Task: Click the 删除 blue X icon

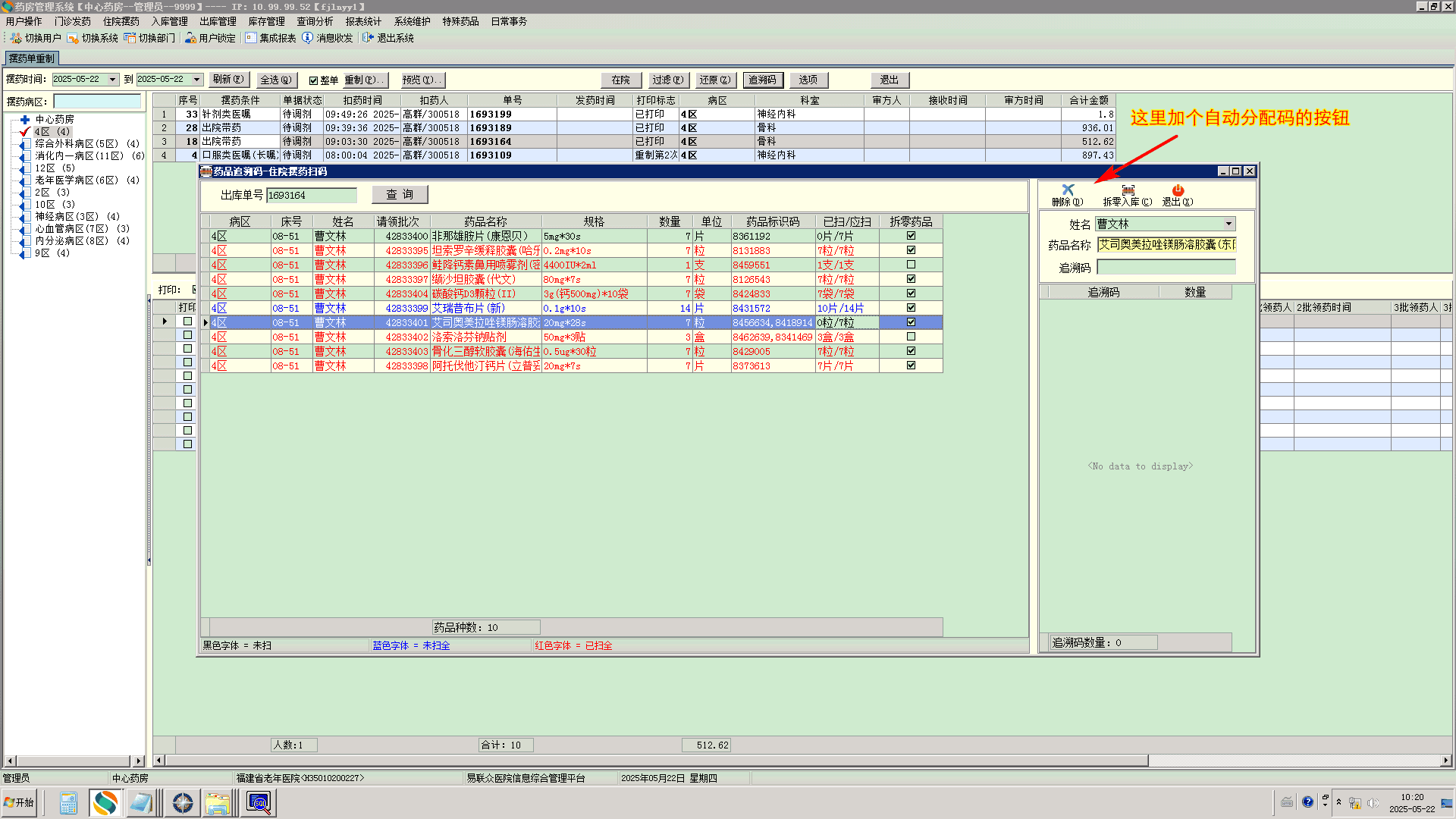Action: click(x=1068, y=190)
